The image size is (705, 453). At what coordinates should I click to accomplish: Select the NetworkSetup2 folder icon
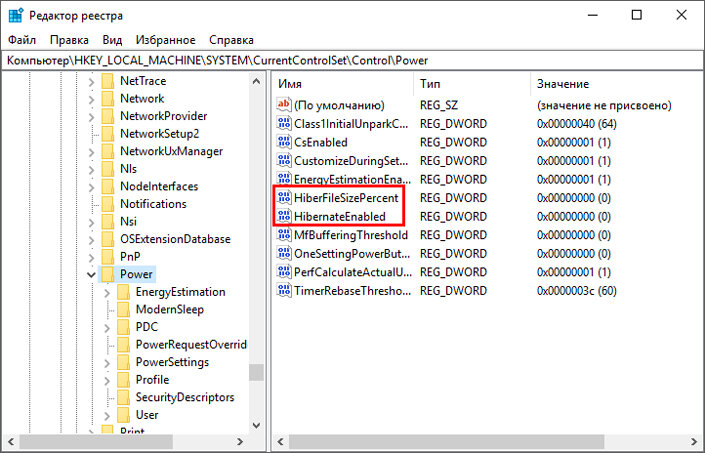(108, 134)
